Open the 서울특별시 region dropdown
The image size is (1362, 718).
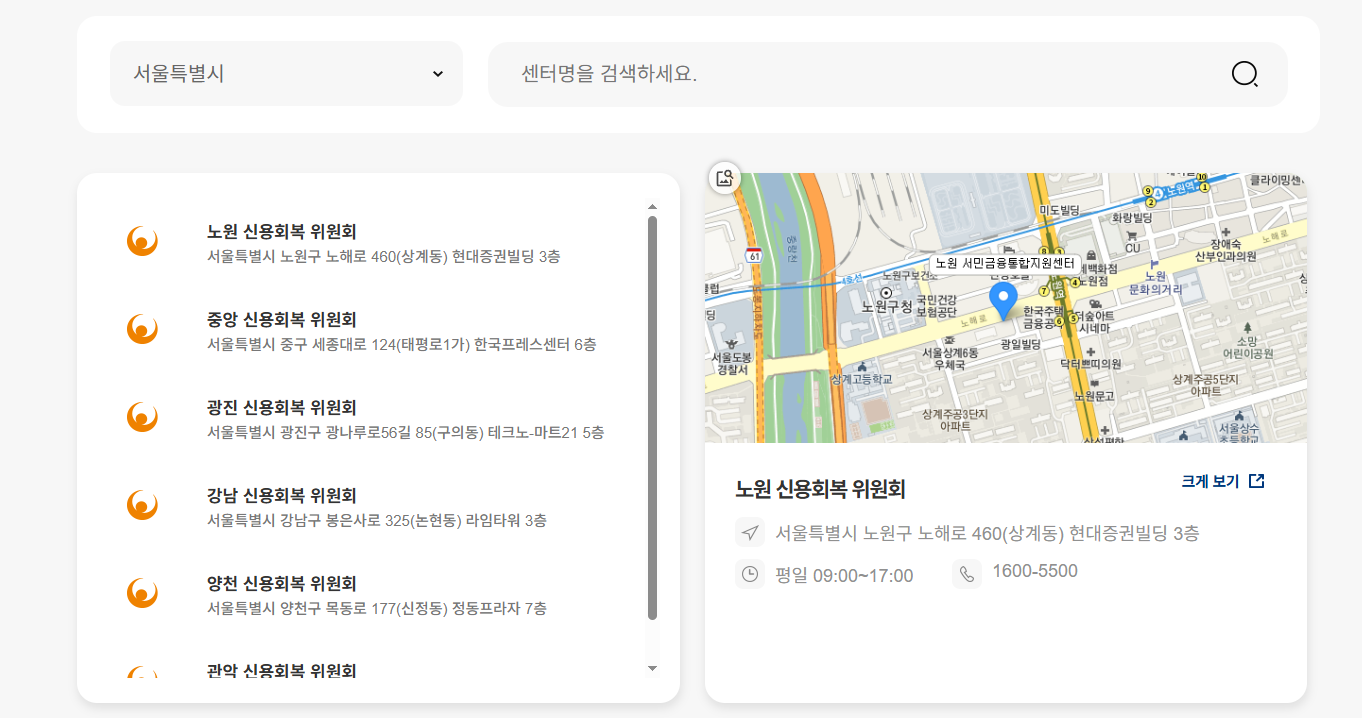pos(286,73)
